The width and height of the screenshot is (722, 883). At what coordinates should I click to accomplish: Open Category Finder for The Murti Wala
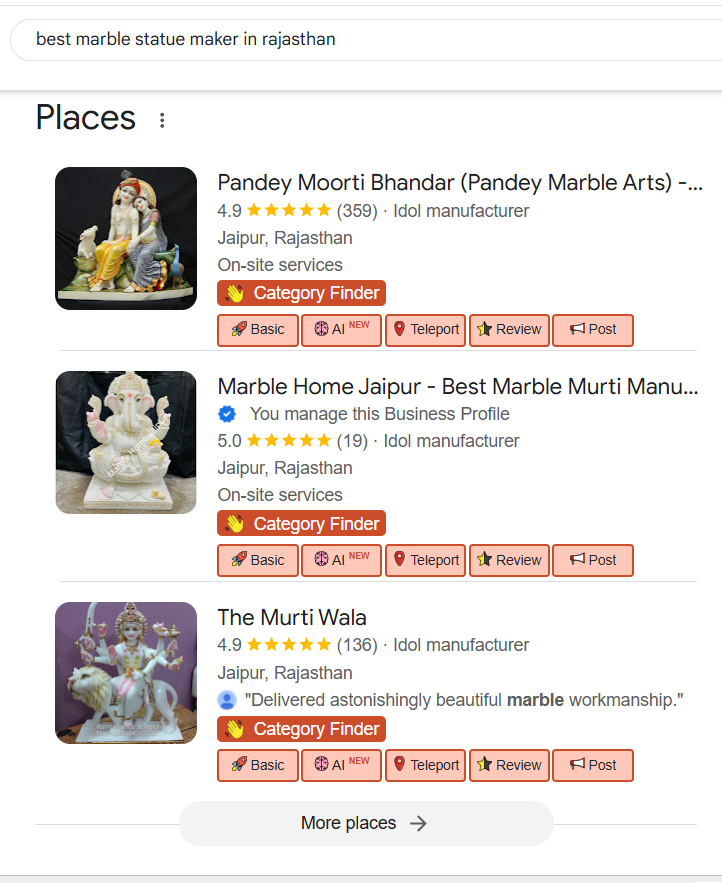click(301, 729)
